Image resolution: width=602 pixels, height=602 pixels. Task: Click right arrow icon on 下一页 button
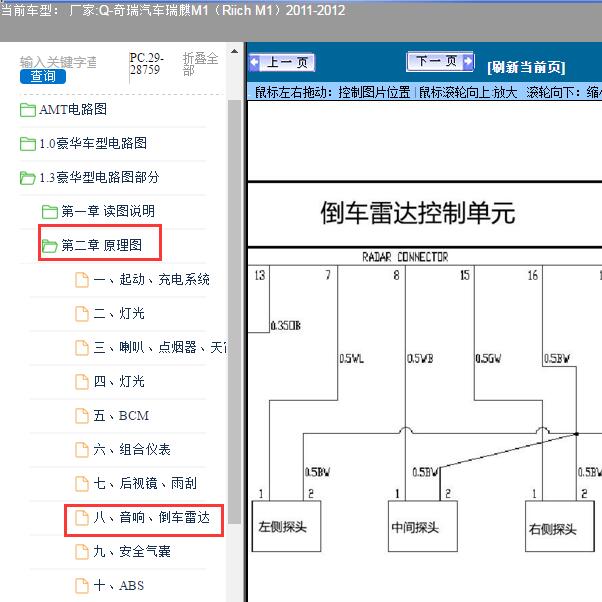point(467,61)
